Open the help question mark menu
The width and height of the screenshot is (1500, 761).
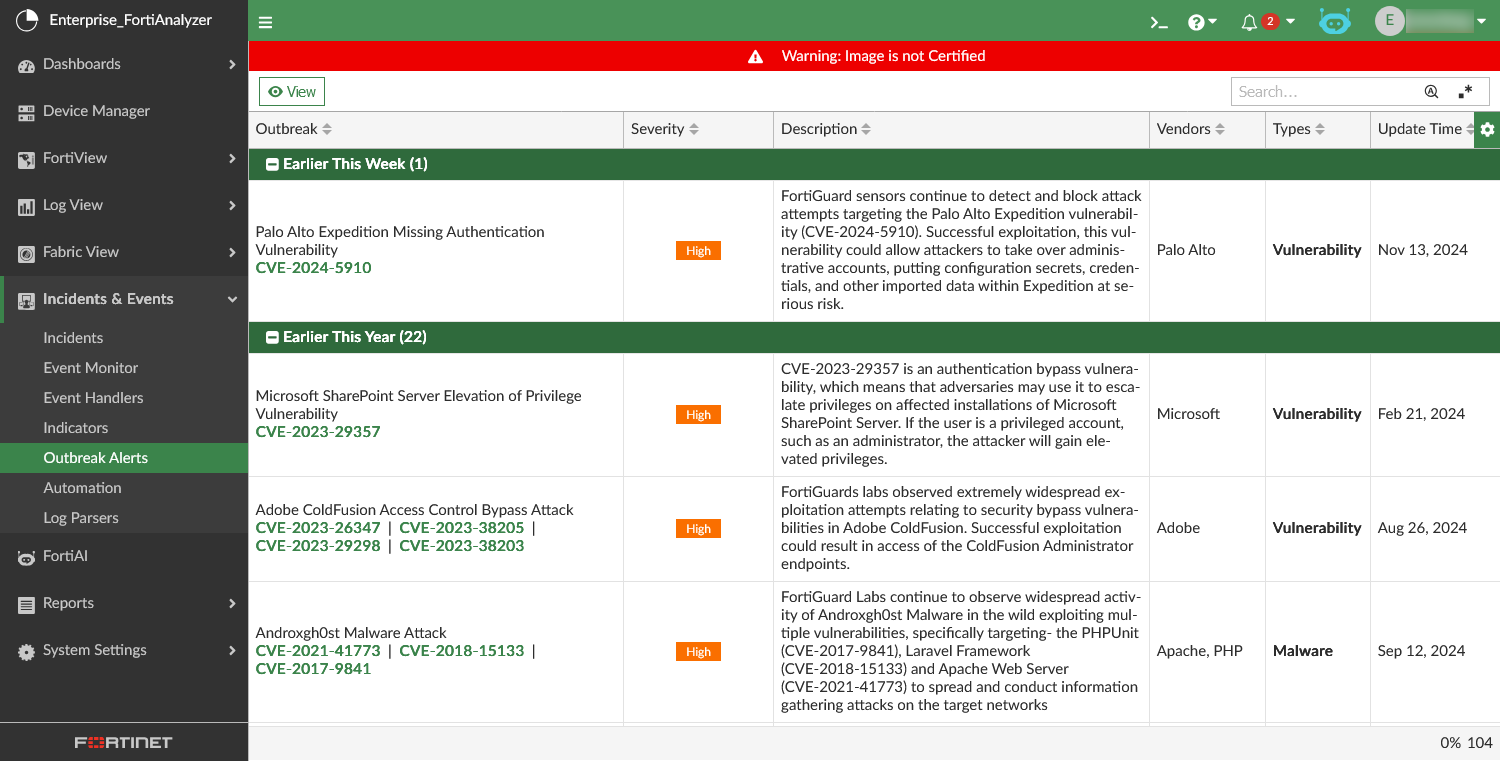[1202, 22]
